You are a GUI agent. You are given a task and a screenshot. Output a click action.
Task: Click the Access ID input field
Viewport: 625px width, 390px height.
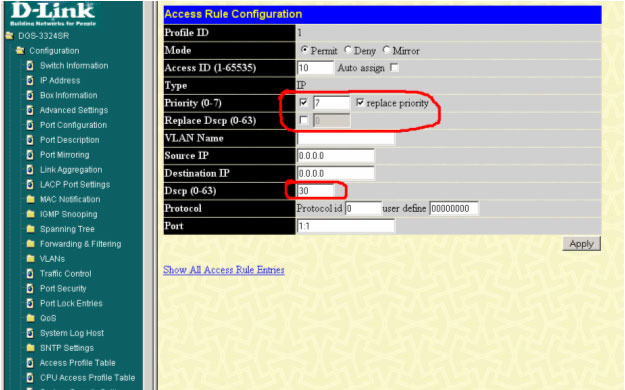pyautogui.click(x=315, y=68)
